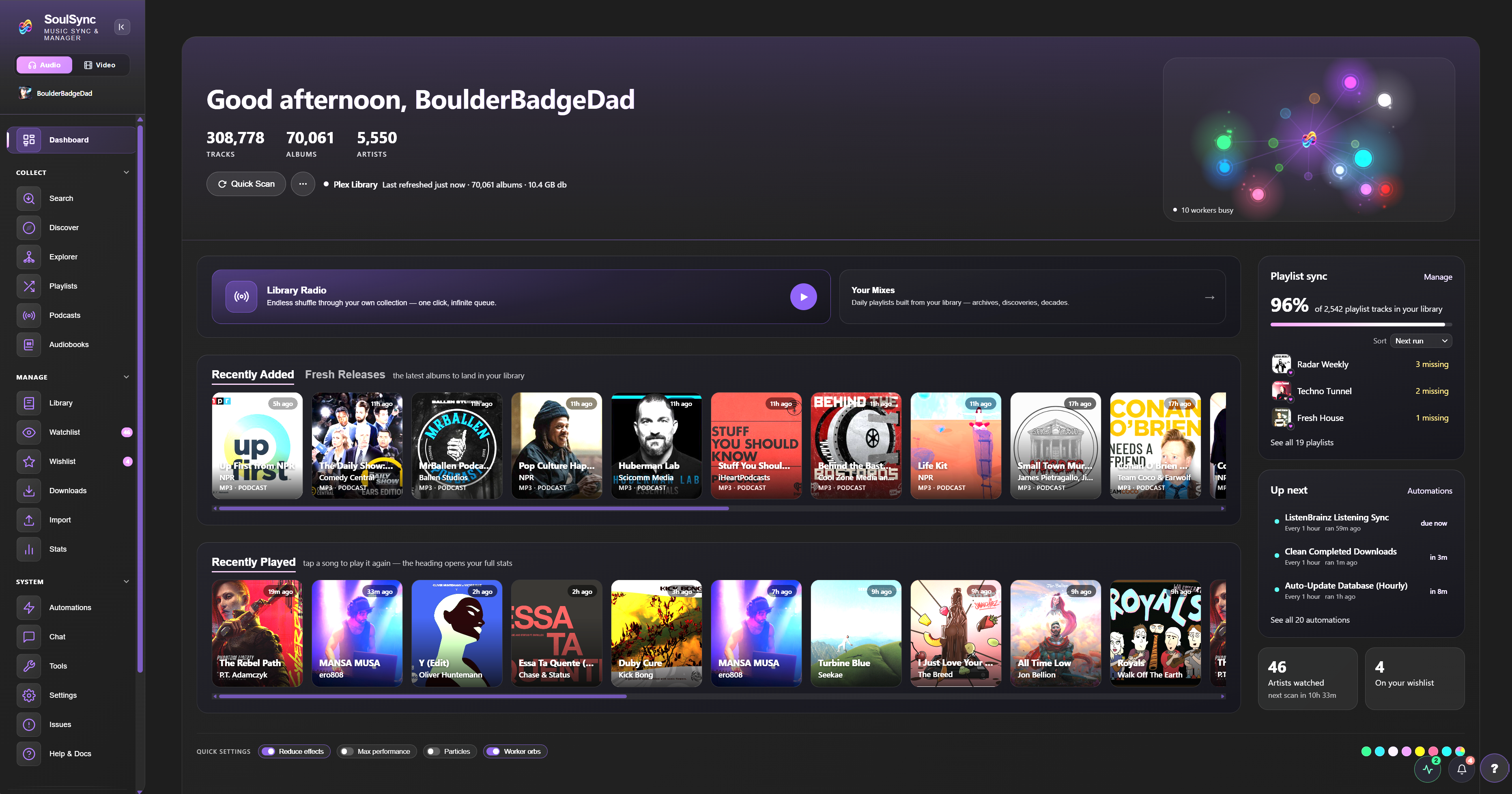
Task: Open the Downloads icon in sidebar
Action: coord(29,491)
